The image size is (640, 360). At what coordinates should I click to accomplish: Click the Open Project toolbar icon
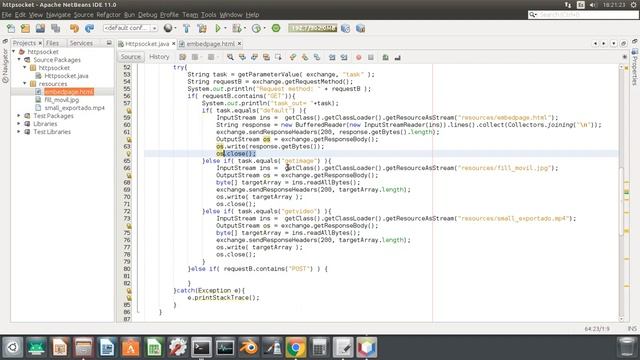(40, 28)
